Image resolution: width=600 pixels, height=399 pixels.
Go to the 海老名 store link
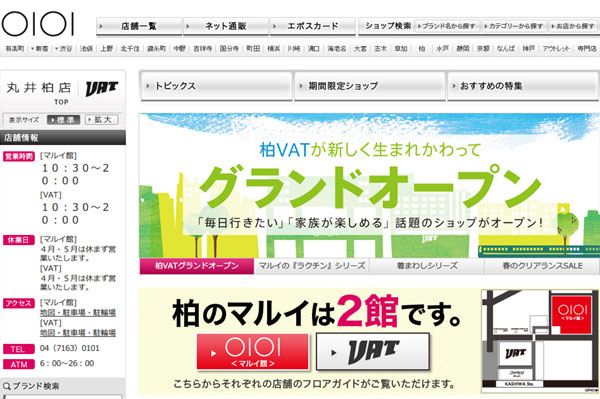click(x=337, y=49)
